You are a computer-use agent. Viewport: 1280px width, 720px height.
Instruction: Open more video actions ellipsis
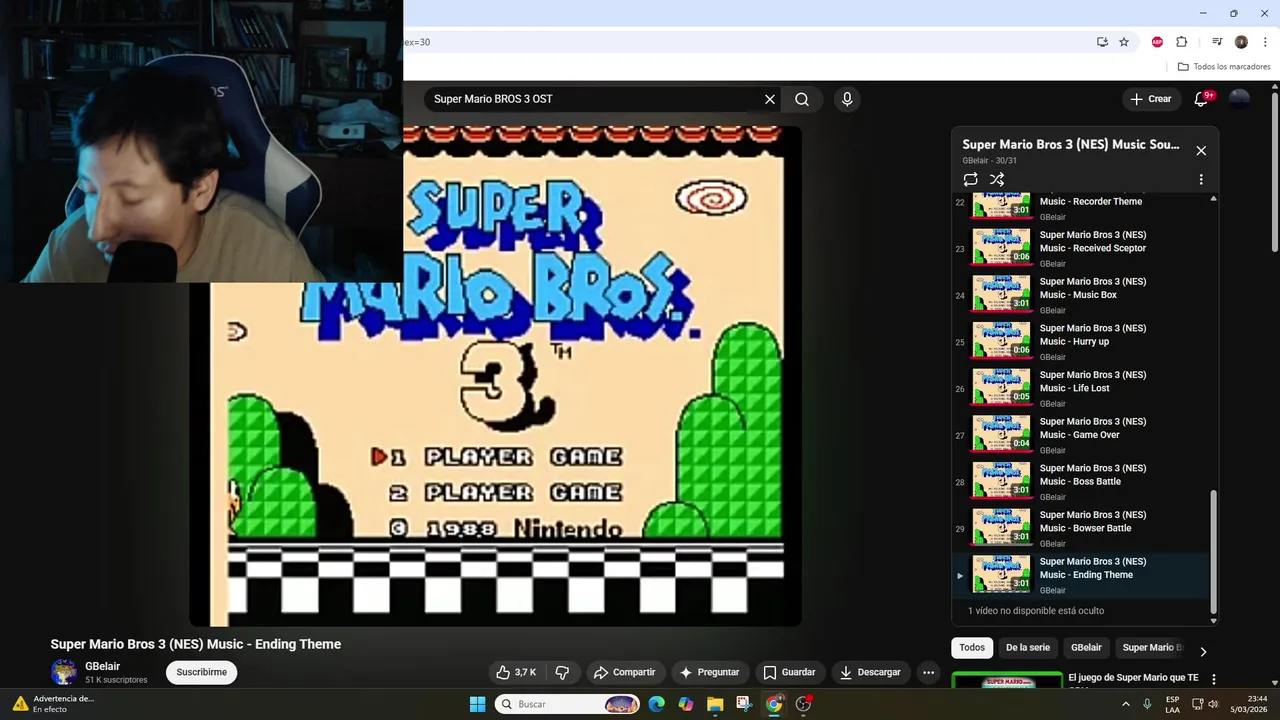coord(928,672)
